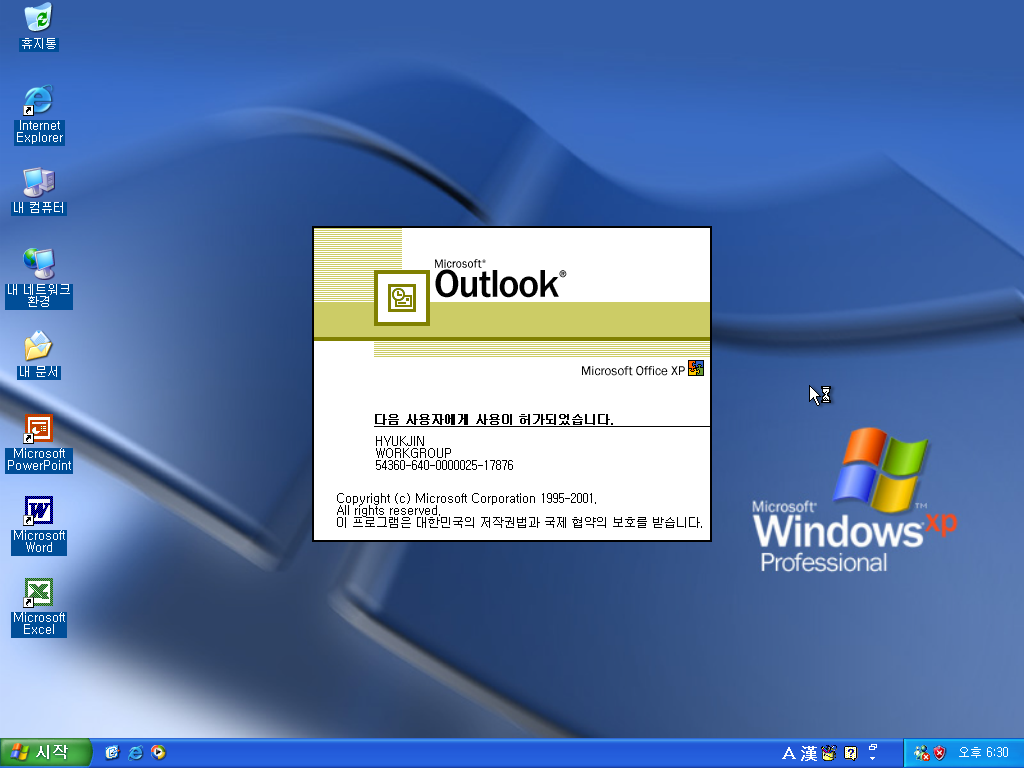Open the 휴지통 recycle bin icon
The image size is (1024, 768).
[39, 27]
